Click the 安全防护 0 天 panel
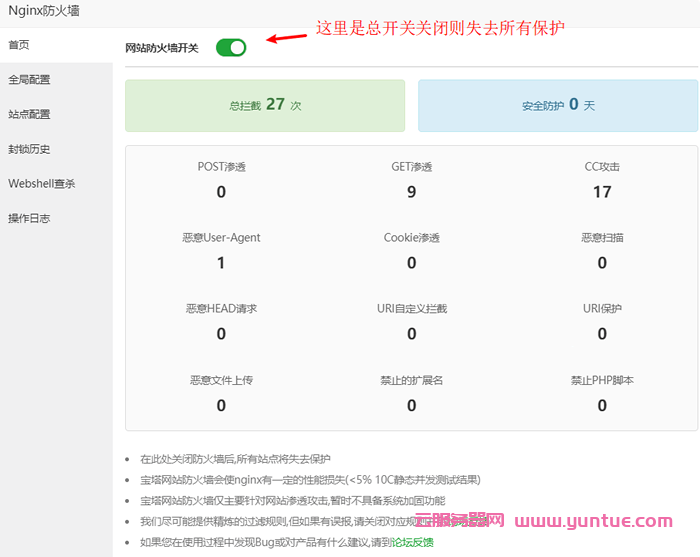 (x=558, y=105)
